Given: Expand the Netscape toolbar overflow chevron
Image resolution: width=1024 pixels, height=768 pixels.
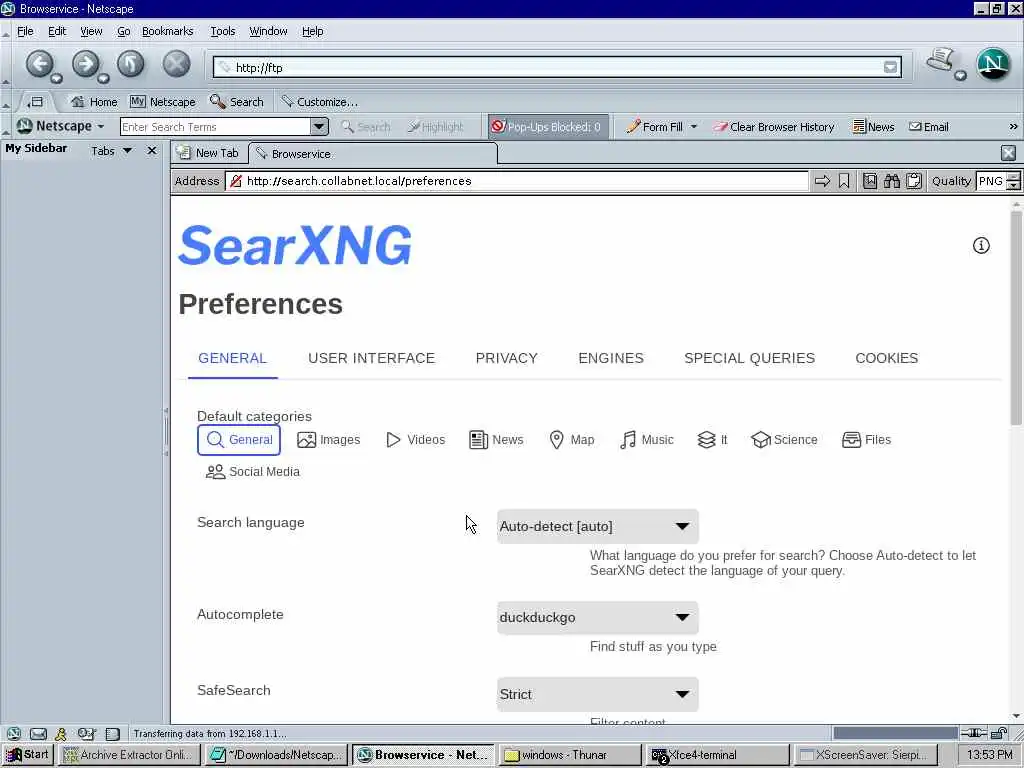Looking at the screenshot, I should (x=1013, y=127).
